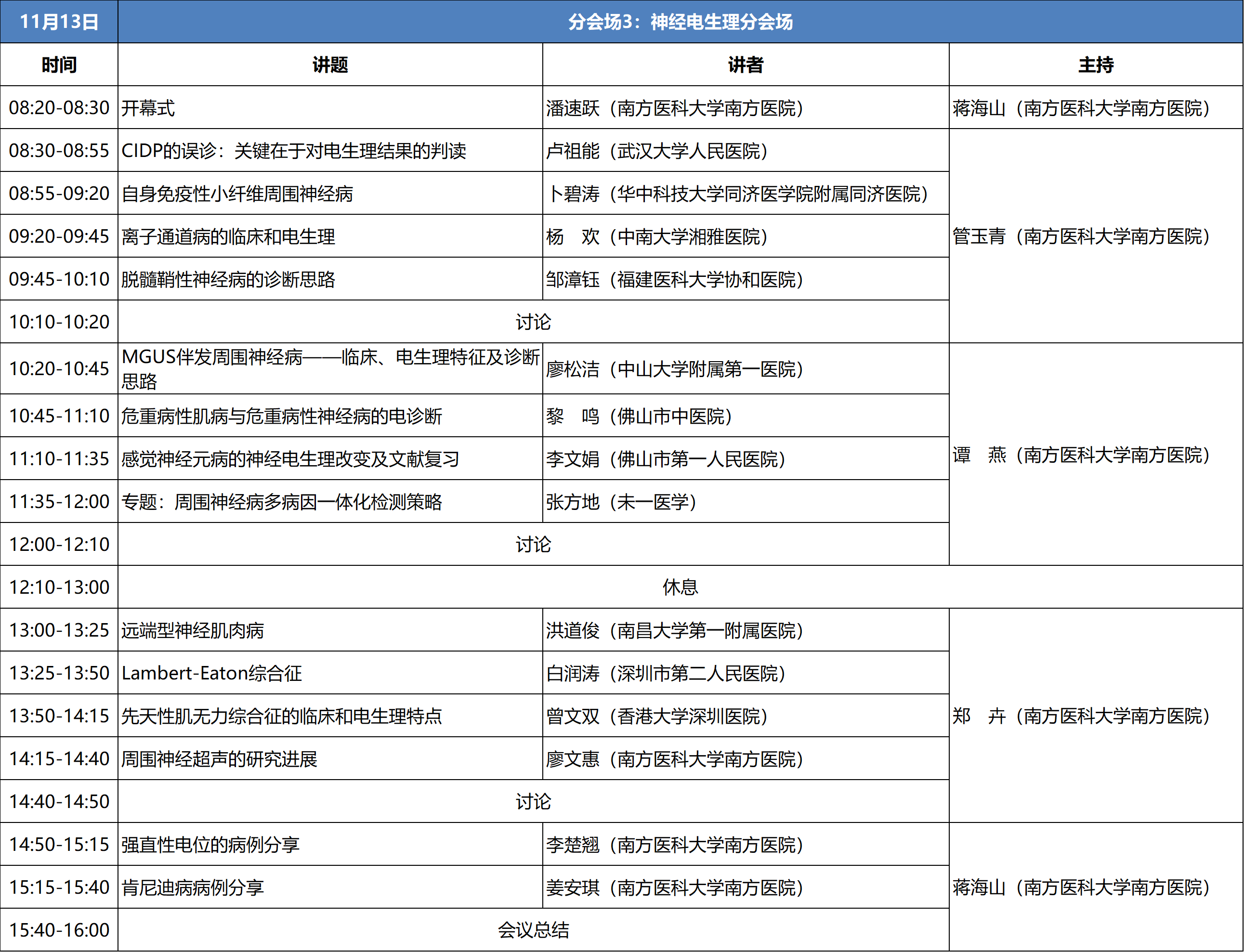Click 讨论 in the 14:40-14:50 row
Image resolution: width=1244 pixels, height=952 pixels.
click(x=533, y=801)
